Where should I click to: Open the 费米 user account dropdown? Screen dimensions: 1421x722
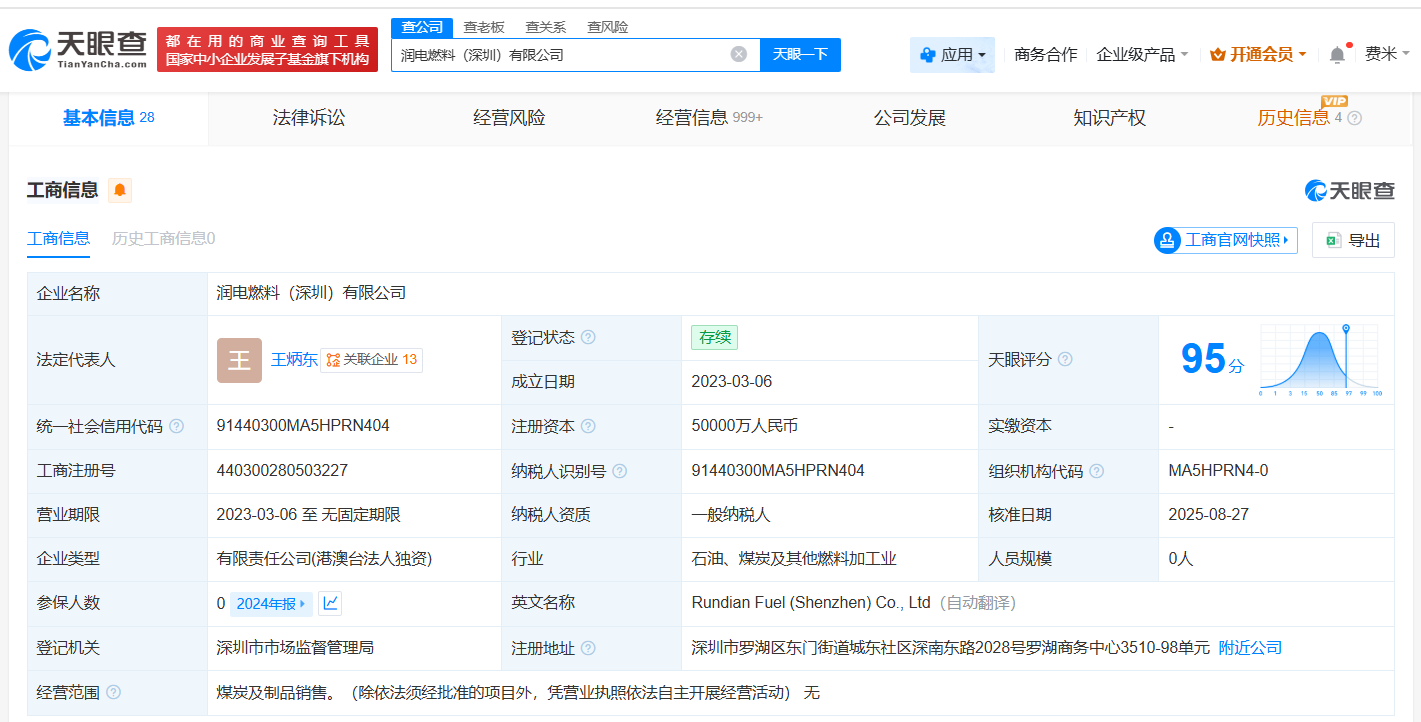pos(1387,54)
